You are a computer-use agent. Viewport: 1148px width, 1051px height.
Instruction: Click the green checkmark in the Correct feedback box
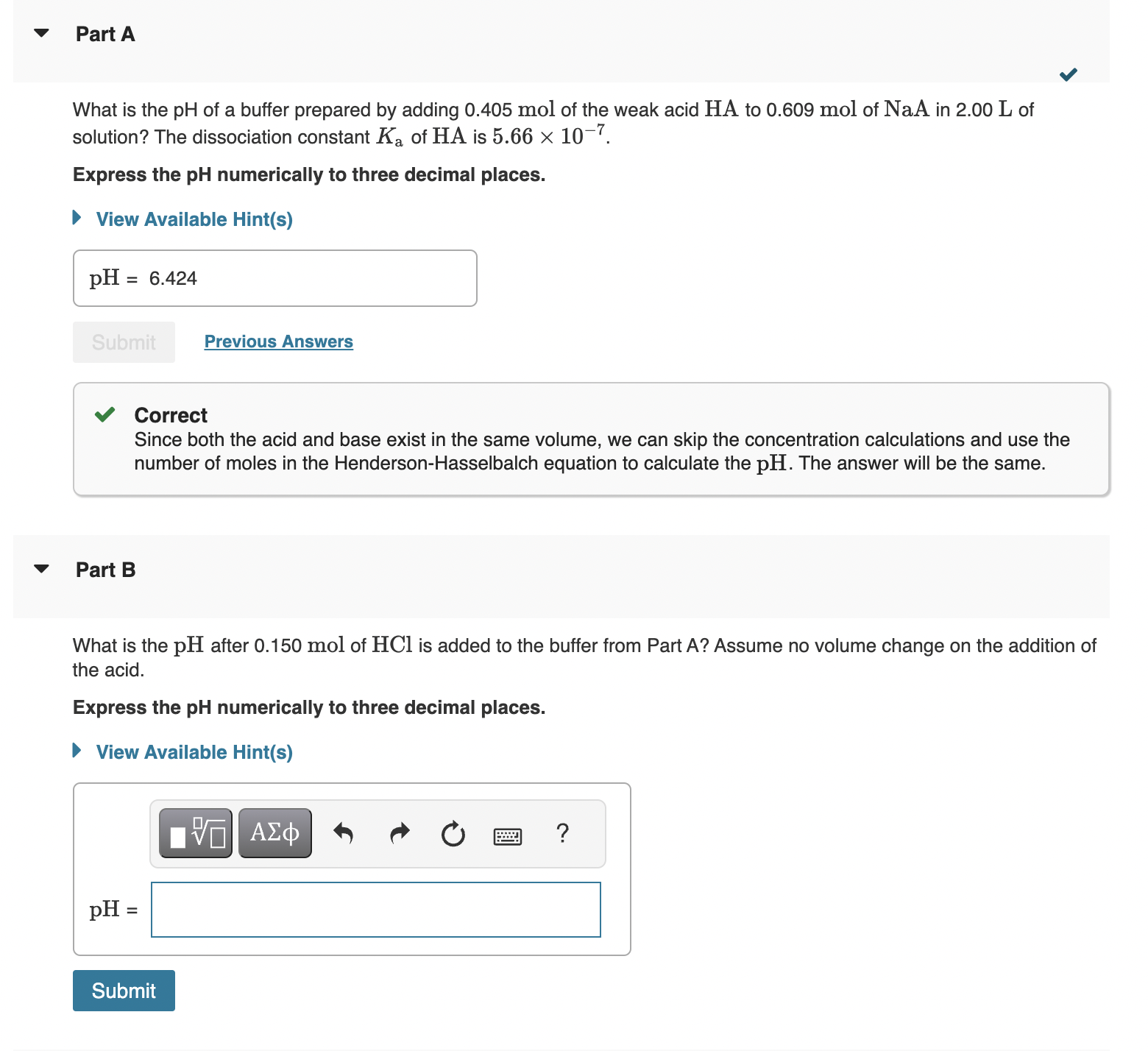point(104,414)
